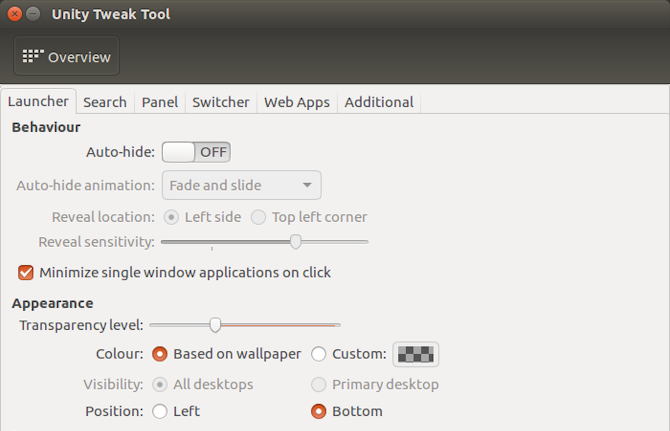670x431 pixels.
Task: Open the Web Apps tab
Action: pyautogui.click(x=297, y=102)
